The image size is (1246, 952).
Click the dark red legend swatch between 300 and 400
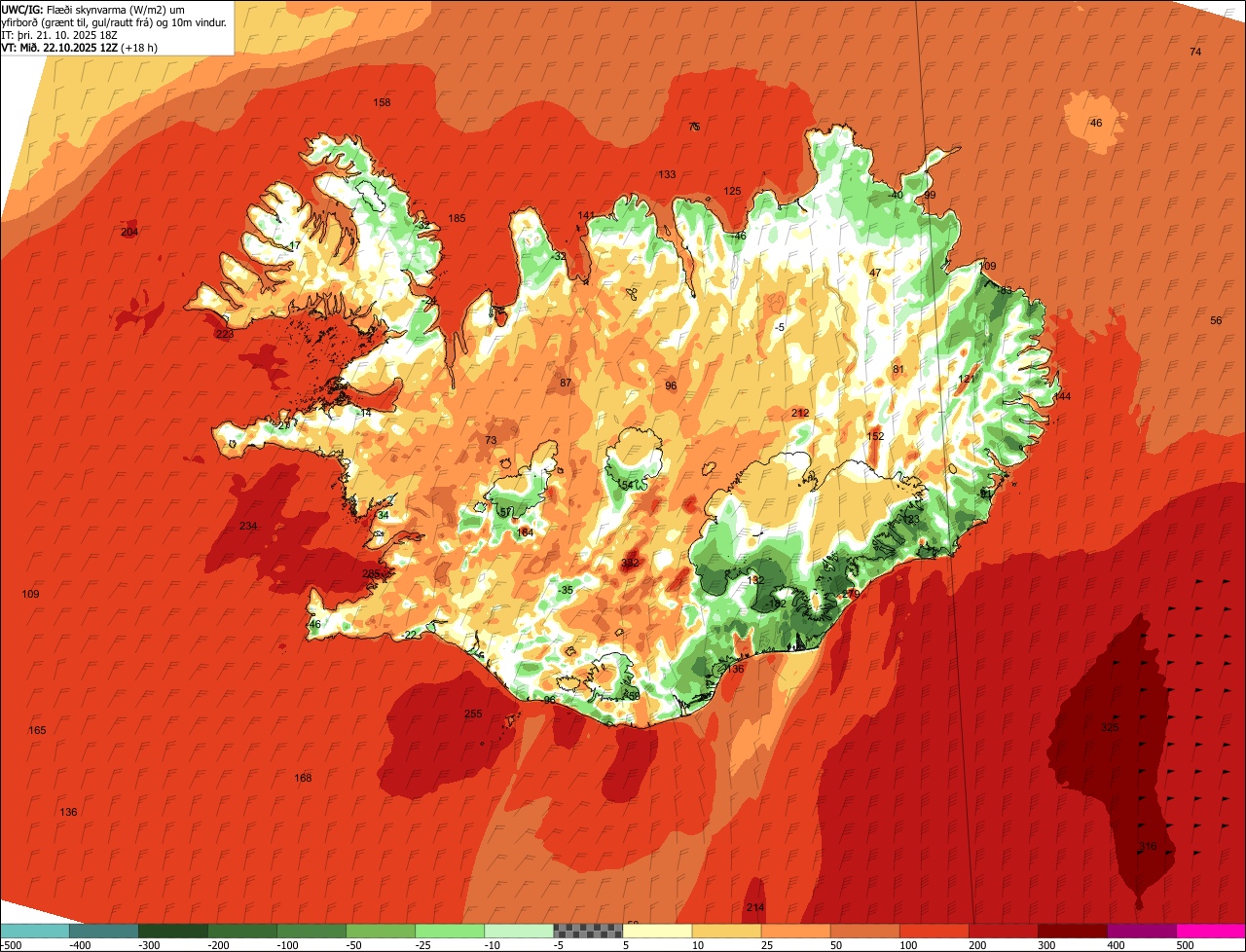click(x=1072, y=931)
